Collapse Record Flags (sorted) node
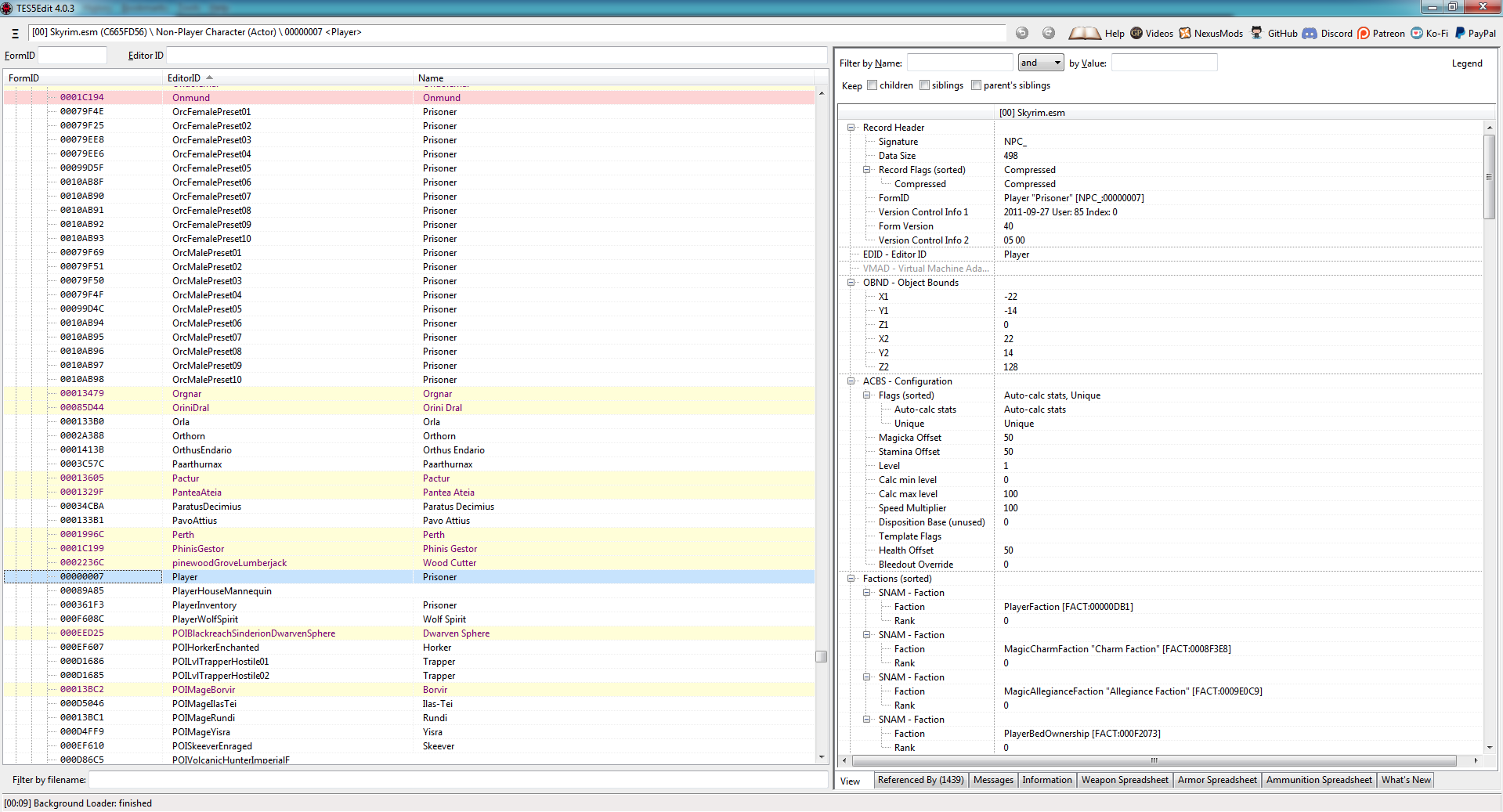Image resolution: width=1503 pixels, height=812 pixels. pos(867,170)
